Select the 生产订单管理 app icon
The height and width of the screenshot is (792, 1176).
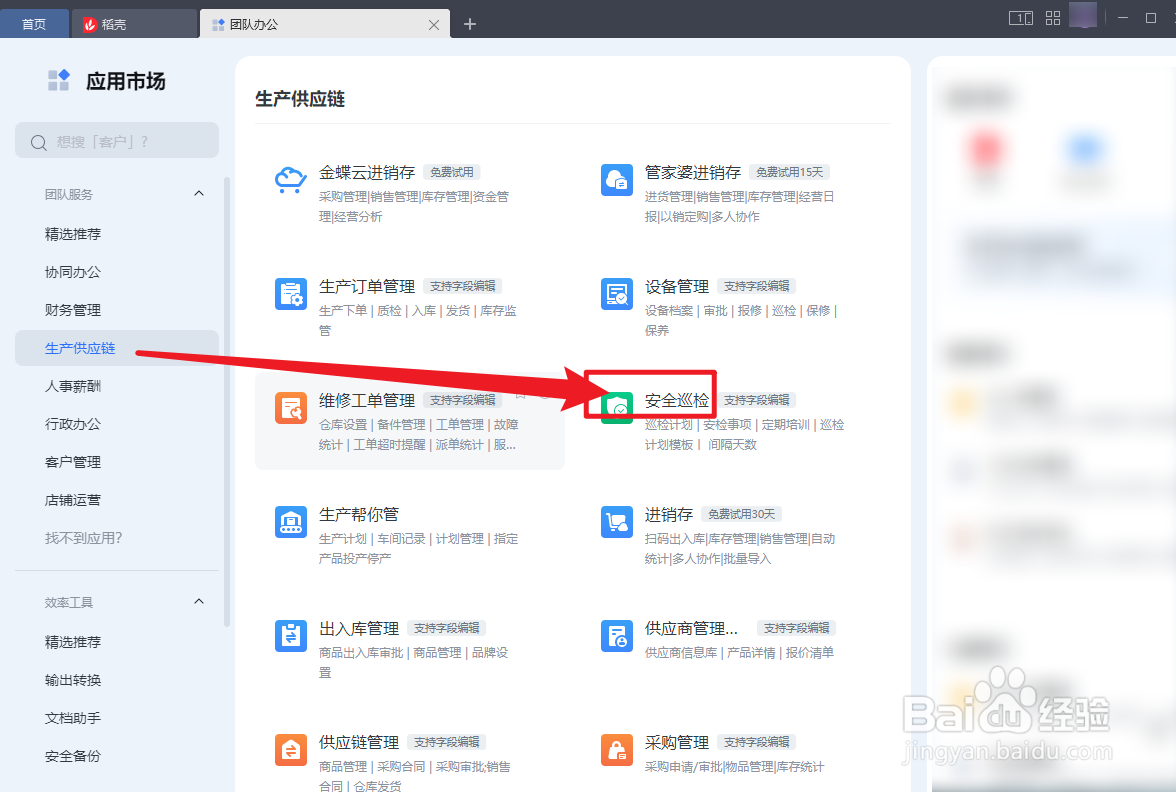(x=291, y=294)
